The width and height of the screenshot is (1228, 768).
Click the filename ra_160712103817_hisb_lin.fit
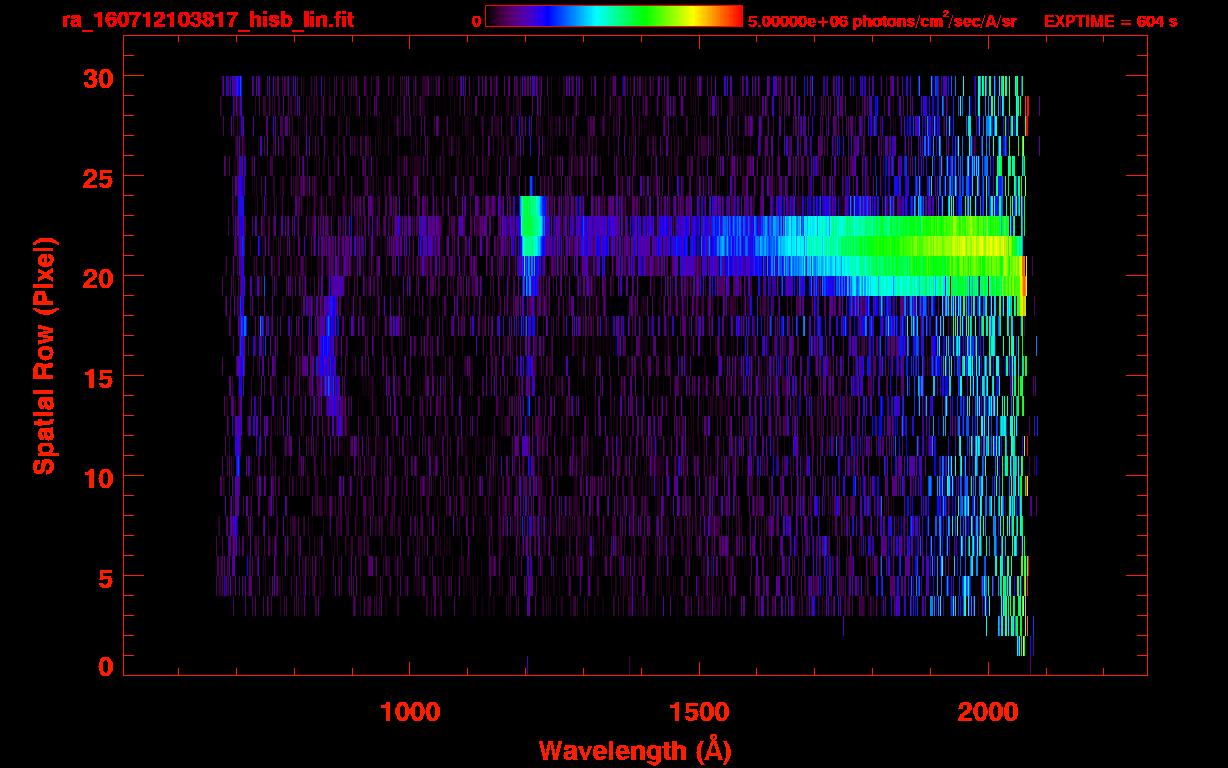(x=207, y=20)
